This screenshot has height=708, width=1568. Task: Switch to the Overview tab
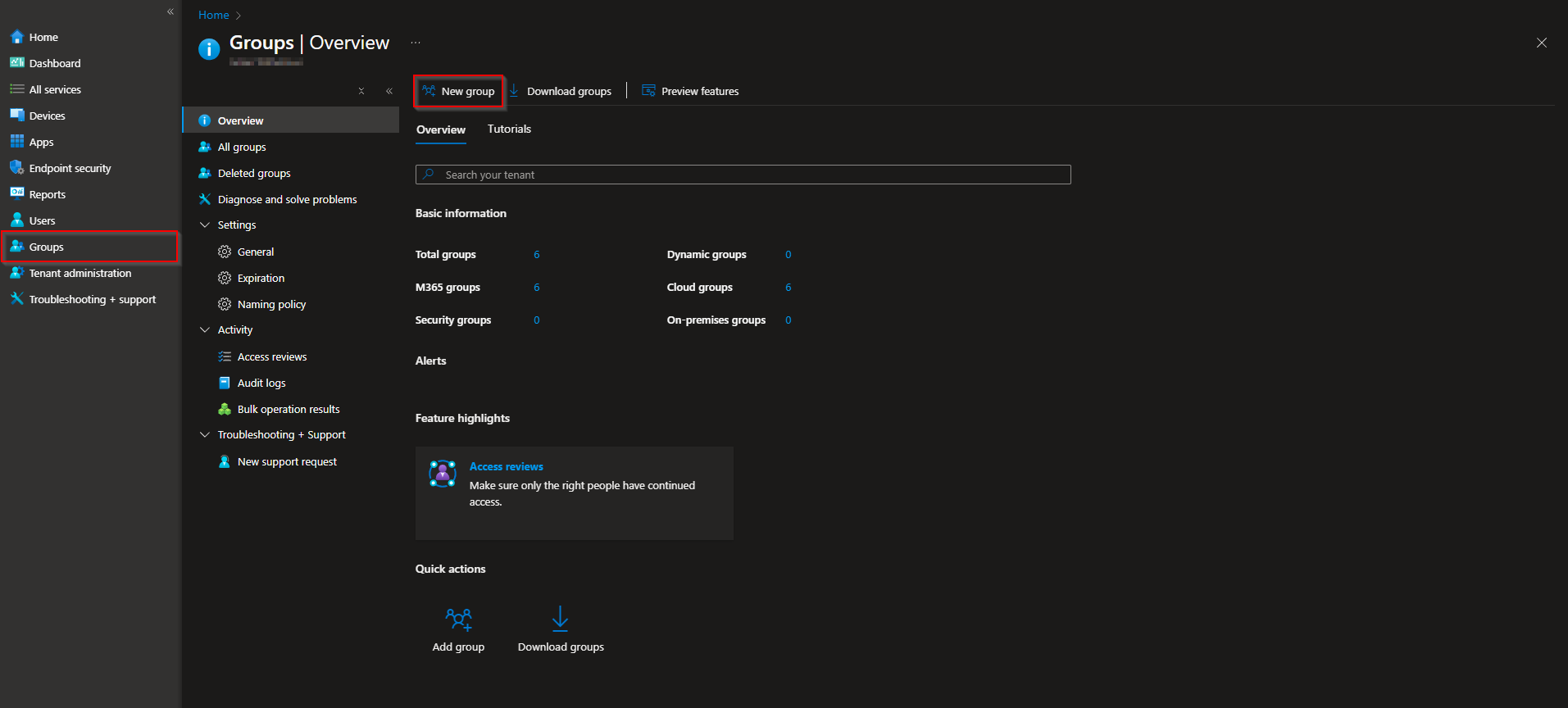coord(441,129)
